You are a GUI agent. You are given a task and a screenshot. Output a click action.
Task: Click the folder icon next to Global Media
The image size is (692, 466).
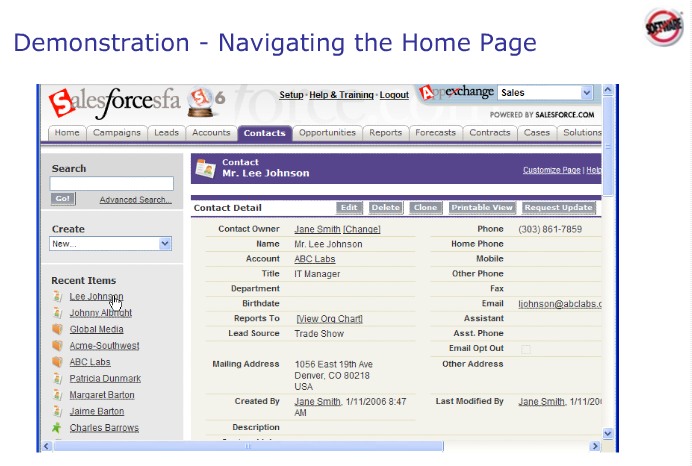58,329
